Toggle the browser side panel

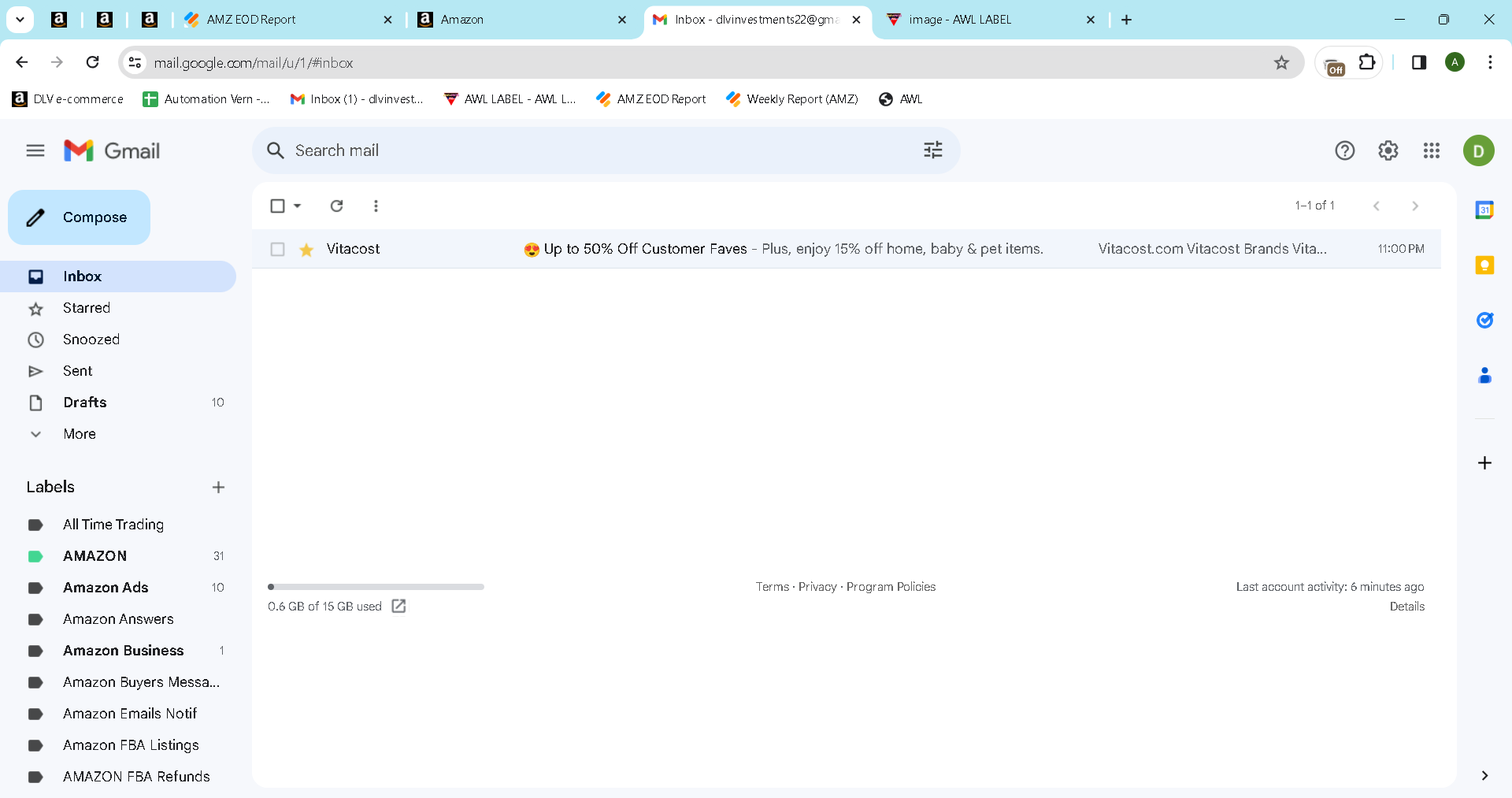[x=1419, y=62]
